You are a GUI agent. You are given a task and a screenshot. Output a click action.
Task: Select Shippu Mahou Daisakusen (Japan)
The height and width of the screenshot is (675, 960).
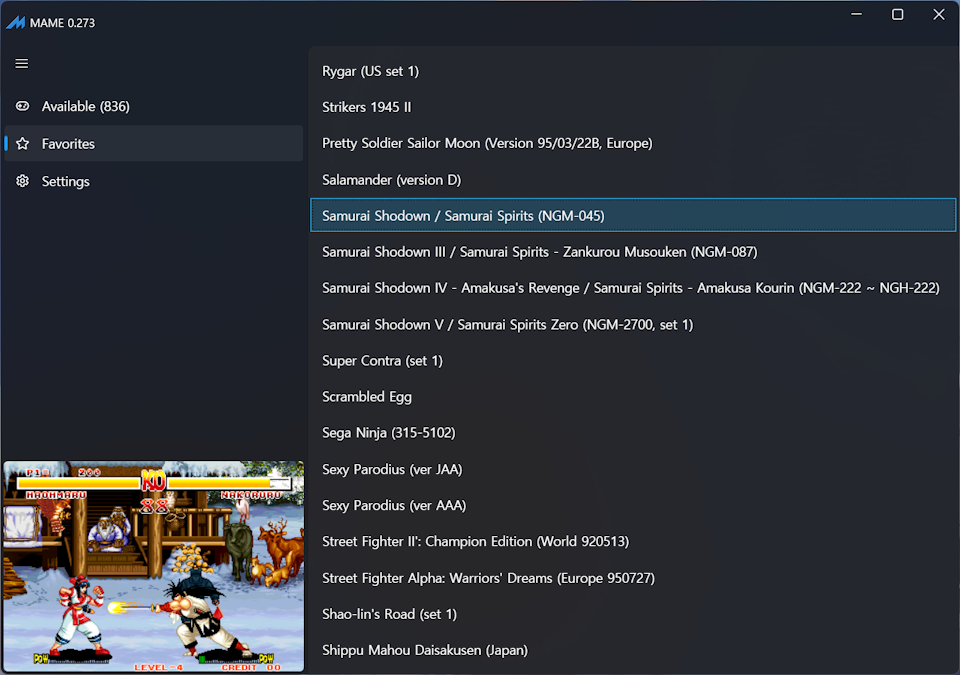(x=633, y=650)
